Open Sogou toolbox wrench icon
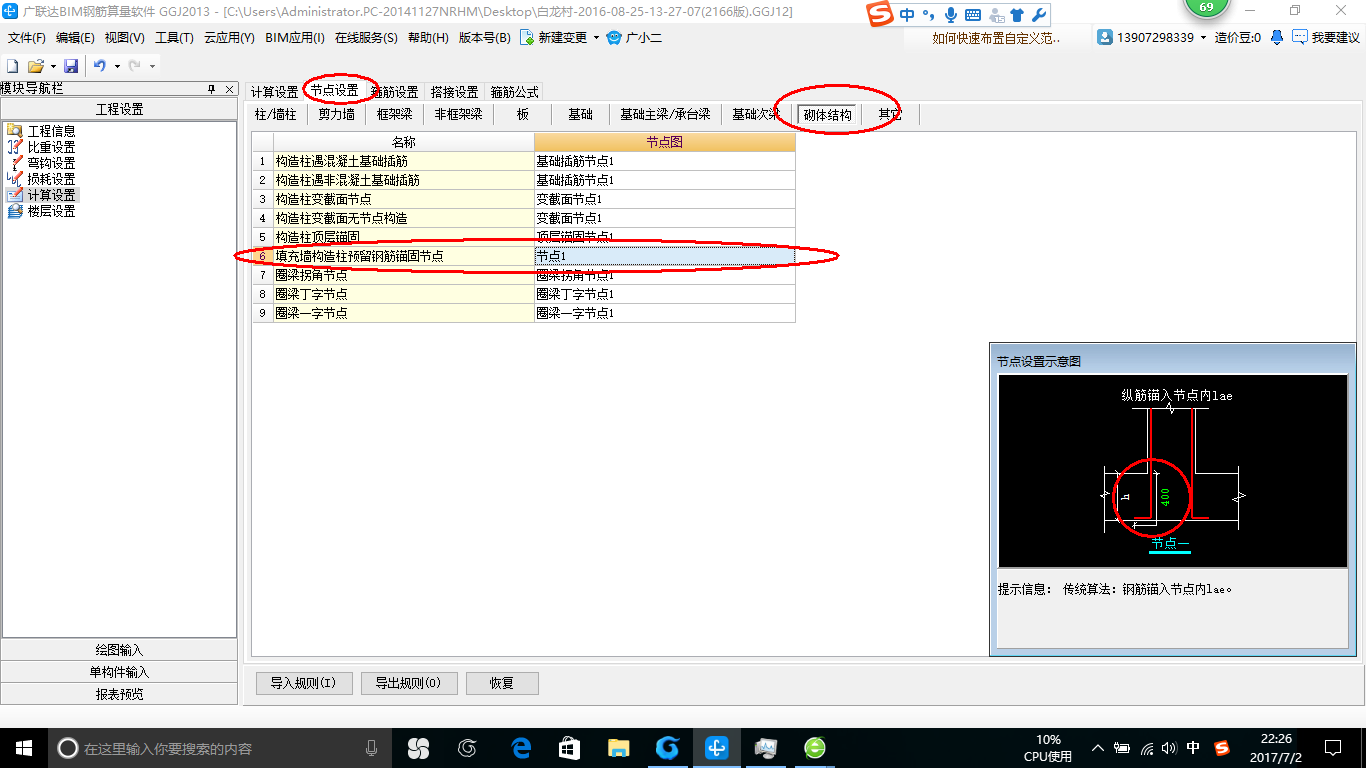This screenshot has height=768, width=1366. coord(1039,15)
